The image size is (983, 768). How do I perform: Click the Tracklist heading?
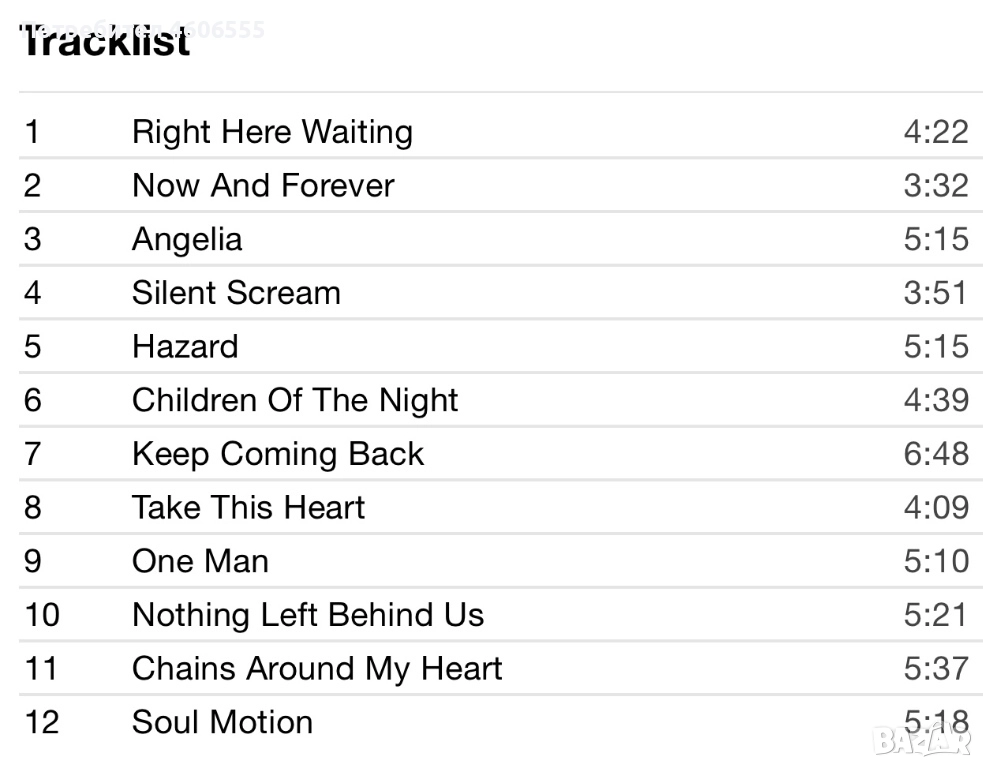click(x=105, y=43)
